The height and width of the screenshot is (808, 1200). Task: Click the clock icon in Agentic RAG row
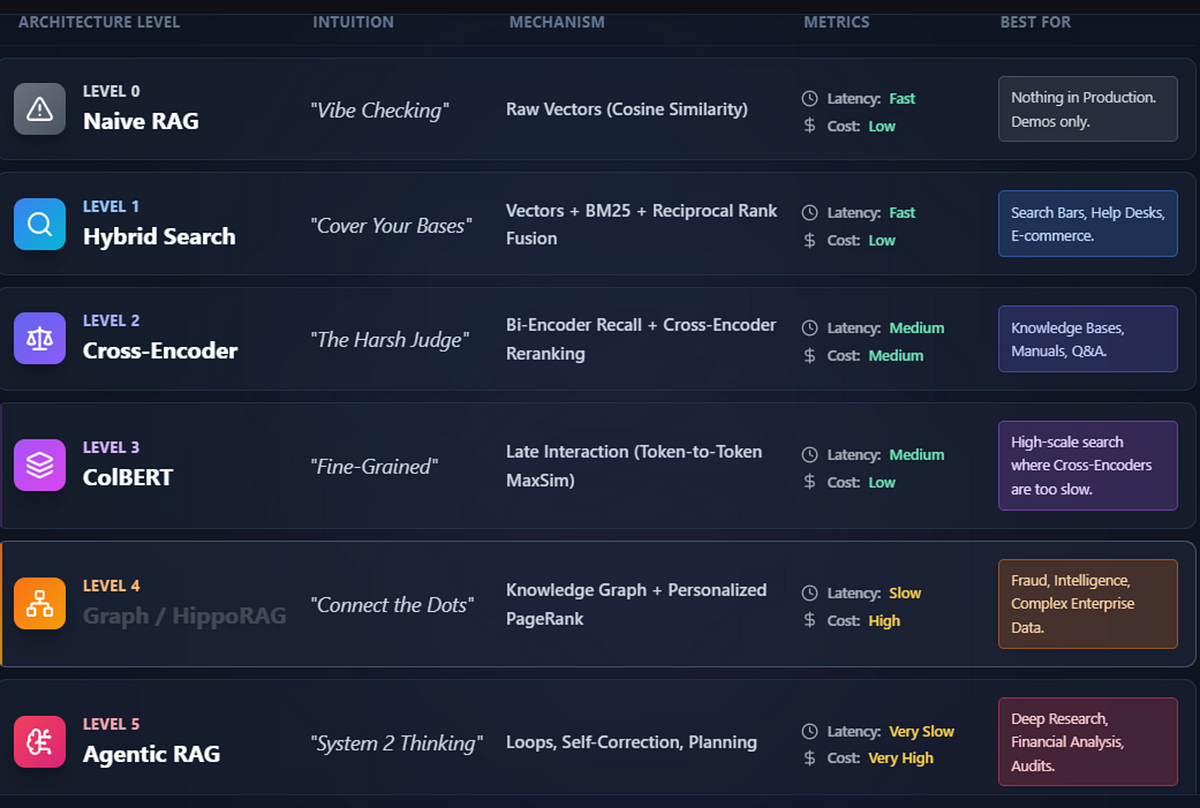(x=810, y=732)
